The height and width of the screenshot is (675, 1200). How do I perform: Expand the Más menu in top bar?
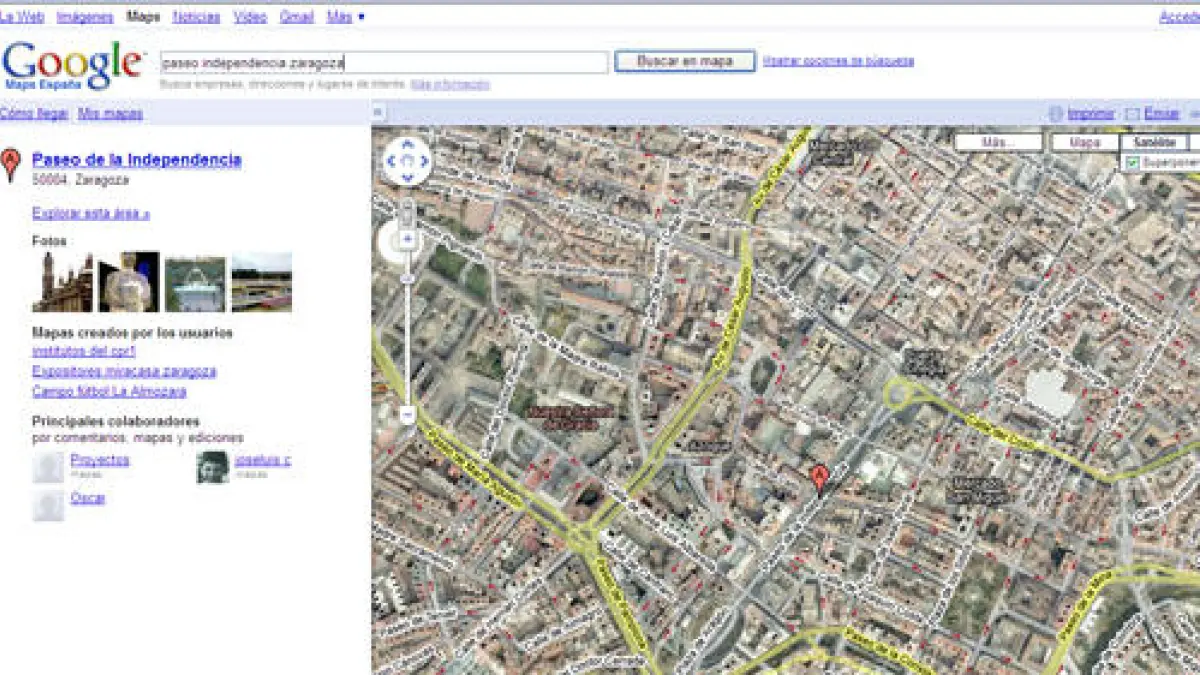pos(345,17)
